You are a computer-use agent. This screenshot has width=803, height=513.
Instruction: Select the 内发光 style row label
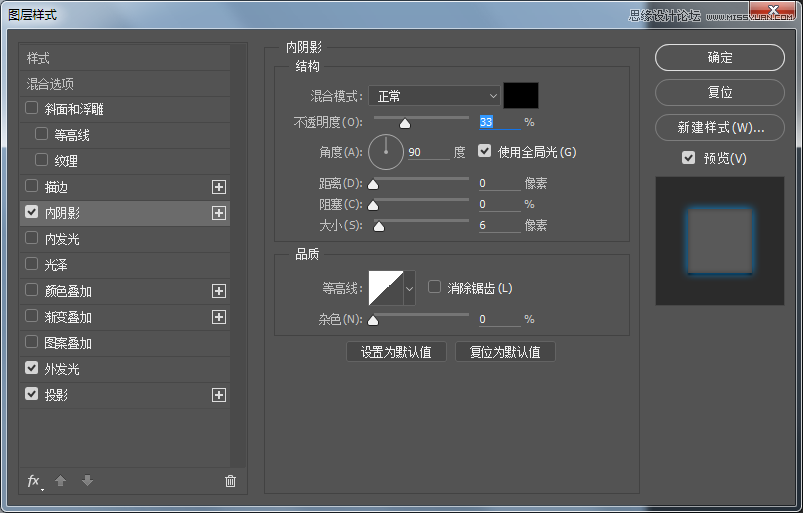tap(61, 239)
